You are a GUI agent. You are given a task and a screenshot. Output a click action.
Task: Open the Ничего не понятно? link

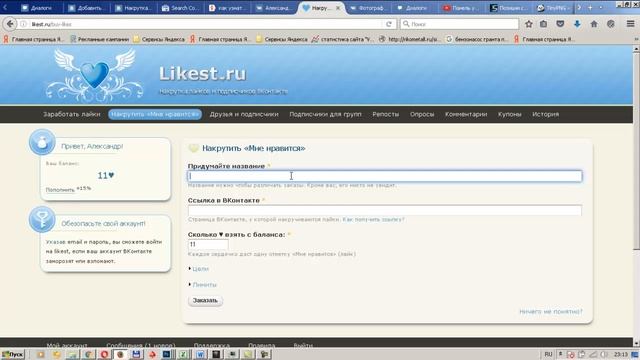click(x=551, y=311)
